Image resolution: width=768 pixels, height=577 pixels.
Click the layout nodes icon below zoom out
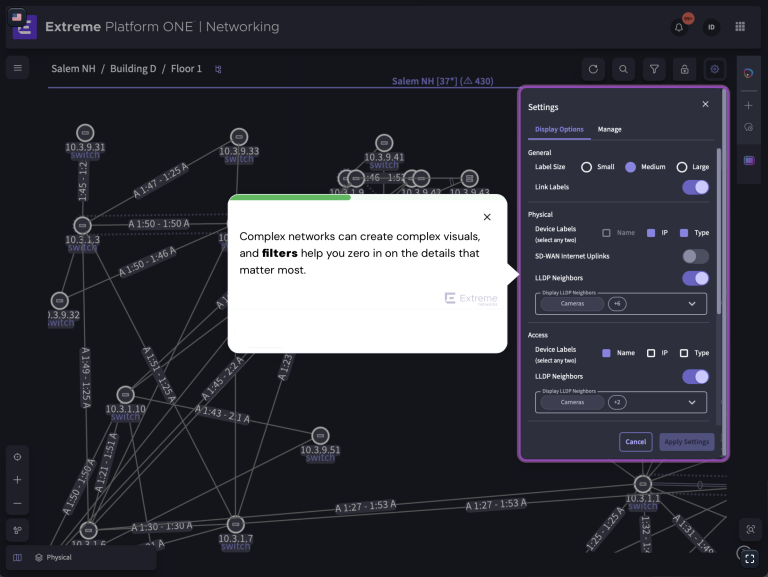click(x=17, y=530)
